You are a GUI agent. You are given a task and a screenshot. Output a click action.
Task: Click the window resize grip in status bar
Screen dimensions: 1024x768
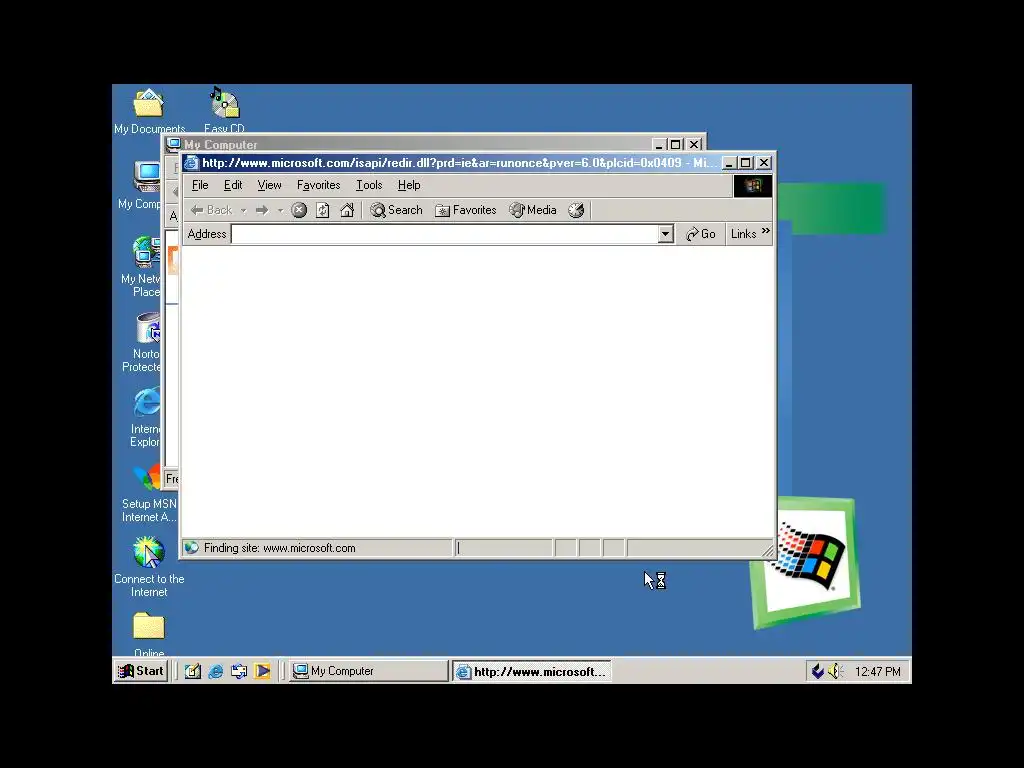click(768, 551)
